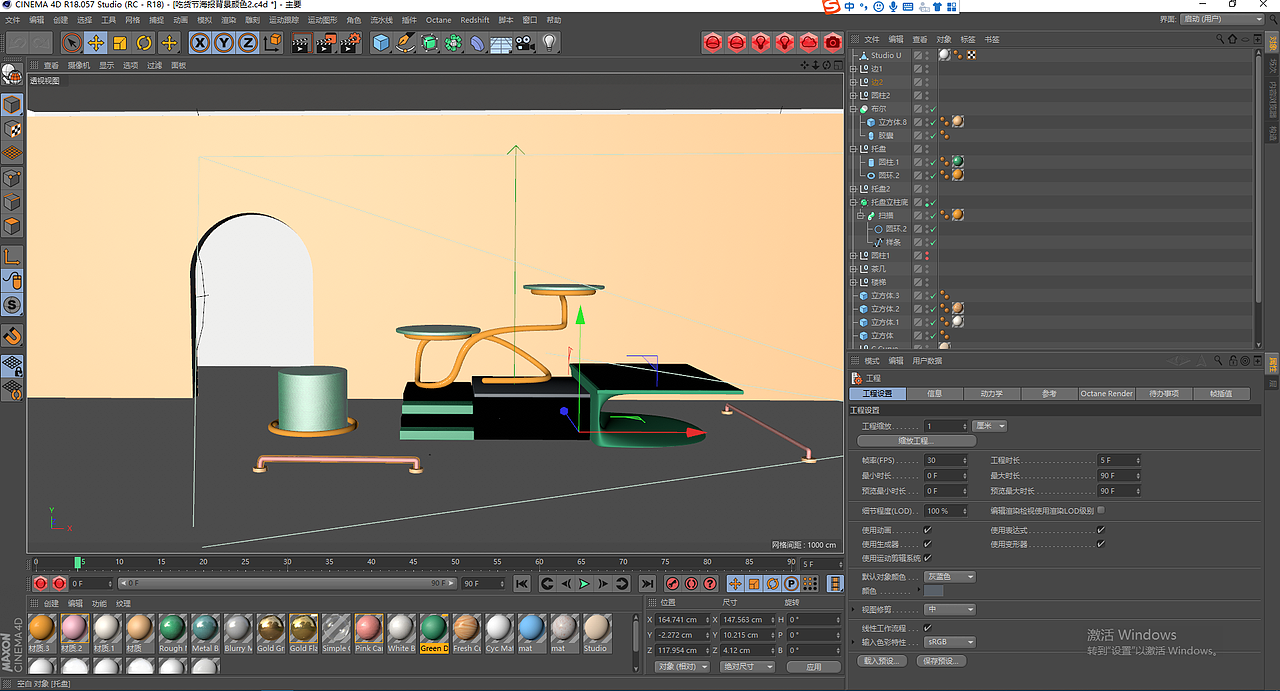Open the sRGB color profile dropdown

949,642
